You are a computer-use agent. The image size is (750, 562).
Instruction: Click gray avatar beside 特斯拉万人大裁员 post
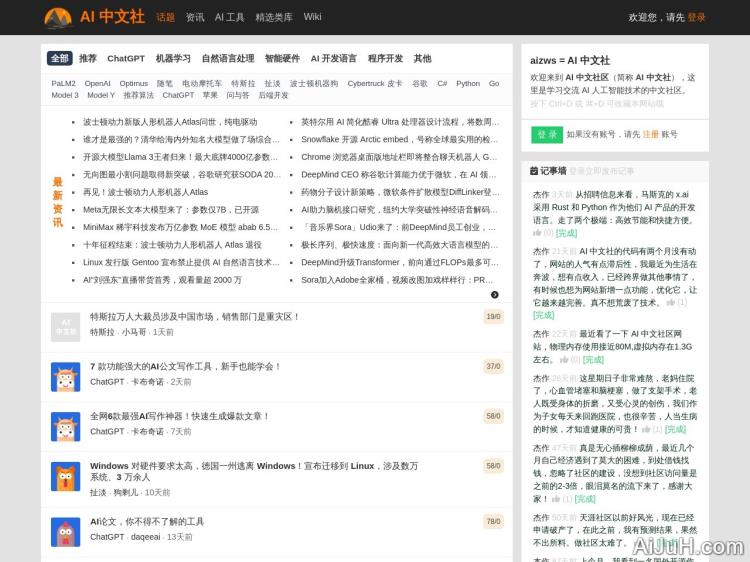[66, 327]
